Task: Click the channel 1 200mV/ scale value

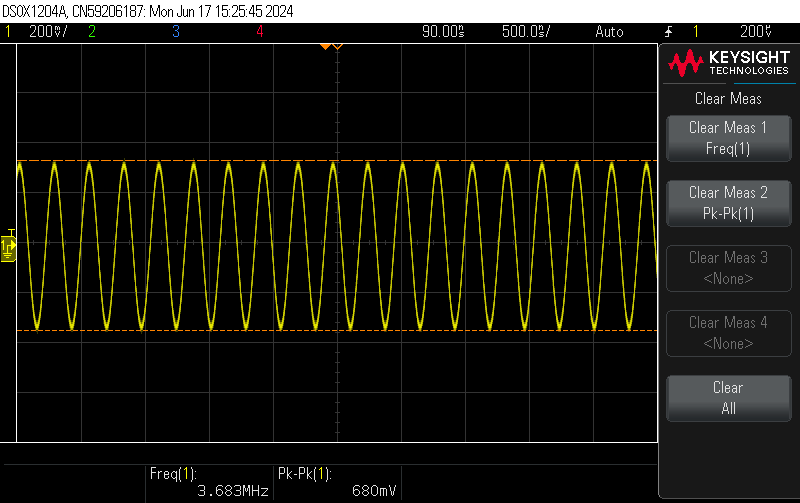Action: (48, 32)
